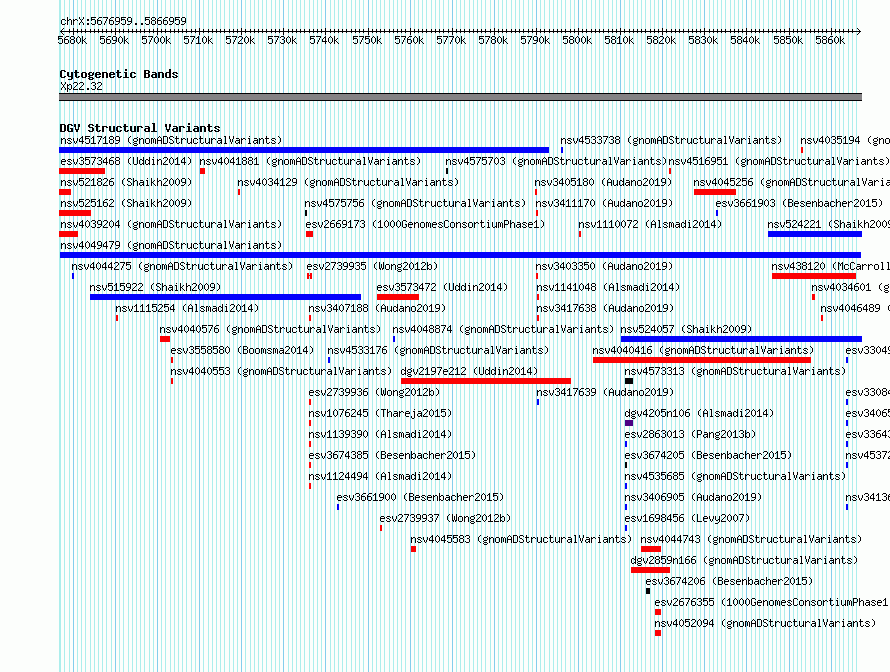Click esv2739936 (Wong2012b) label
This screenshot has height=672, width=890.
(x=374, y=392)
